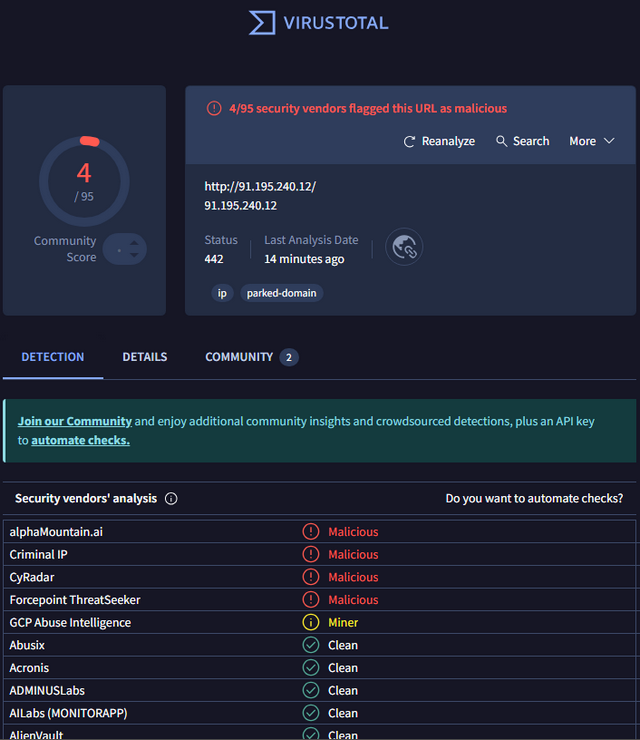This screenshot has width=640, height=740.
Task: Click the Acronis clean checkmark icon
Action: [x=311, y=667]
